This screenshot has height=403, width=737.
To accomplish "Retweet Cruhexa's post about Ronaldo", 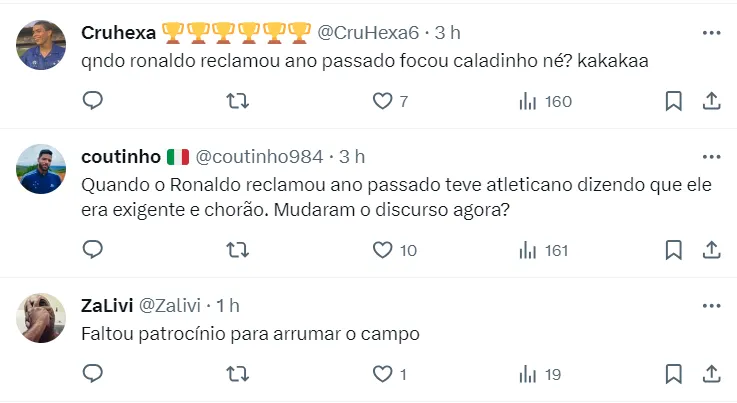I will [237, 101].
